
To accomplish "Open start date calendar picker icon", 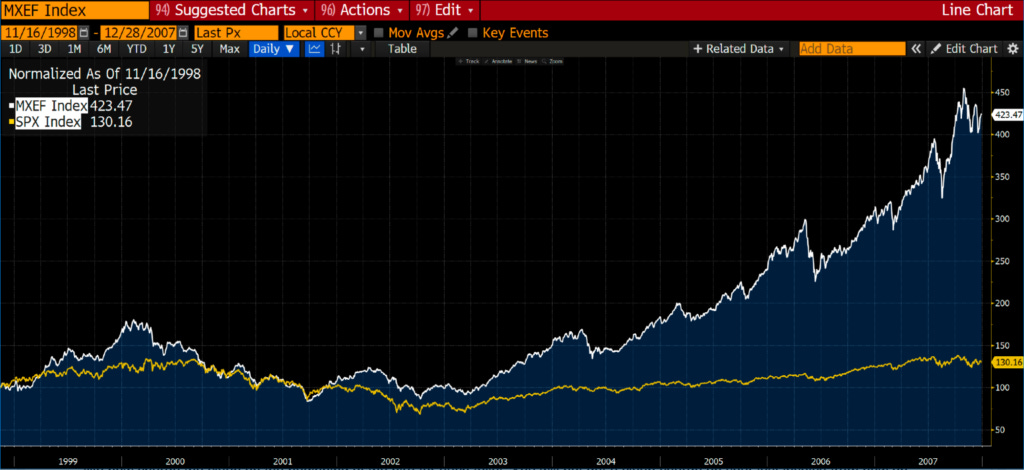I will click(83, 33).
